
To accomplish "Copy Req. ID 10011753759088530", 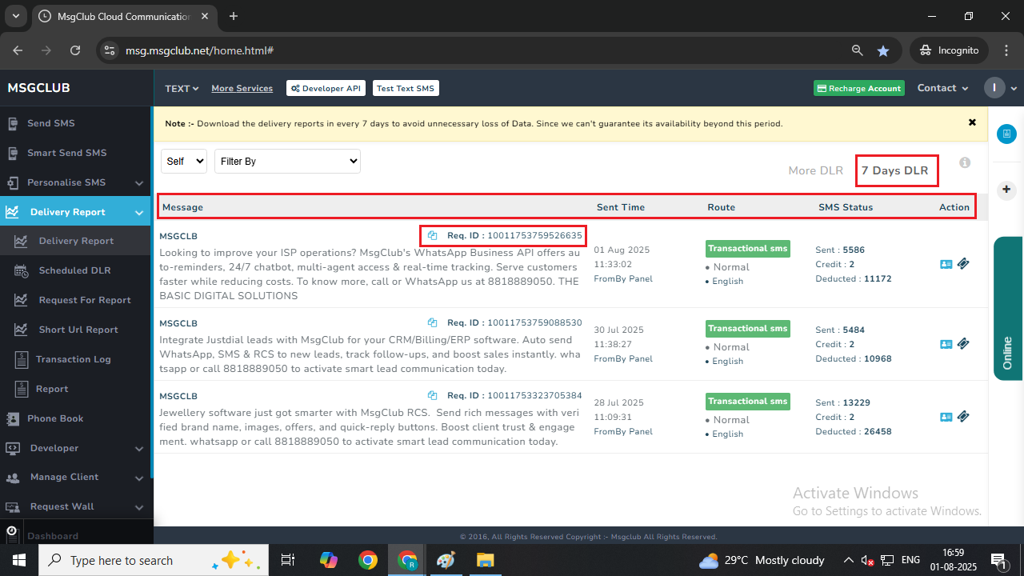I will tap(432, 323).
